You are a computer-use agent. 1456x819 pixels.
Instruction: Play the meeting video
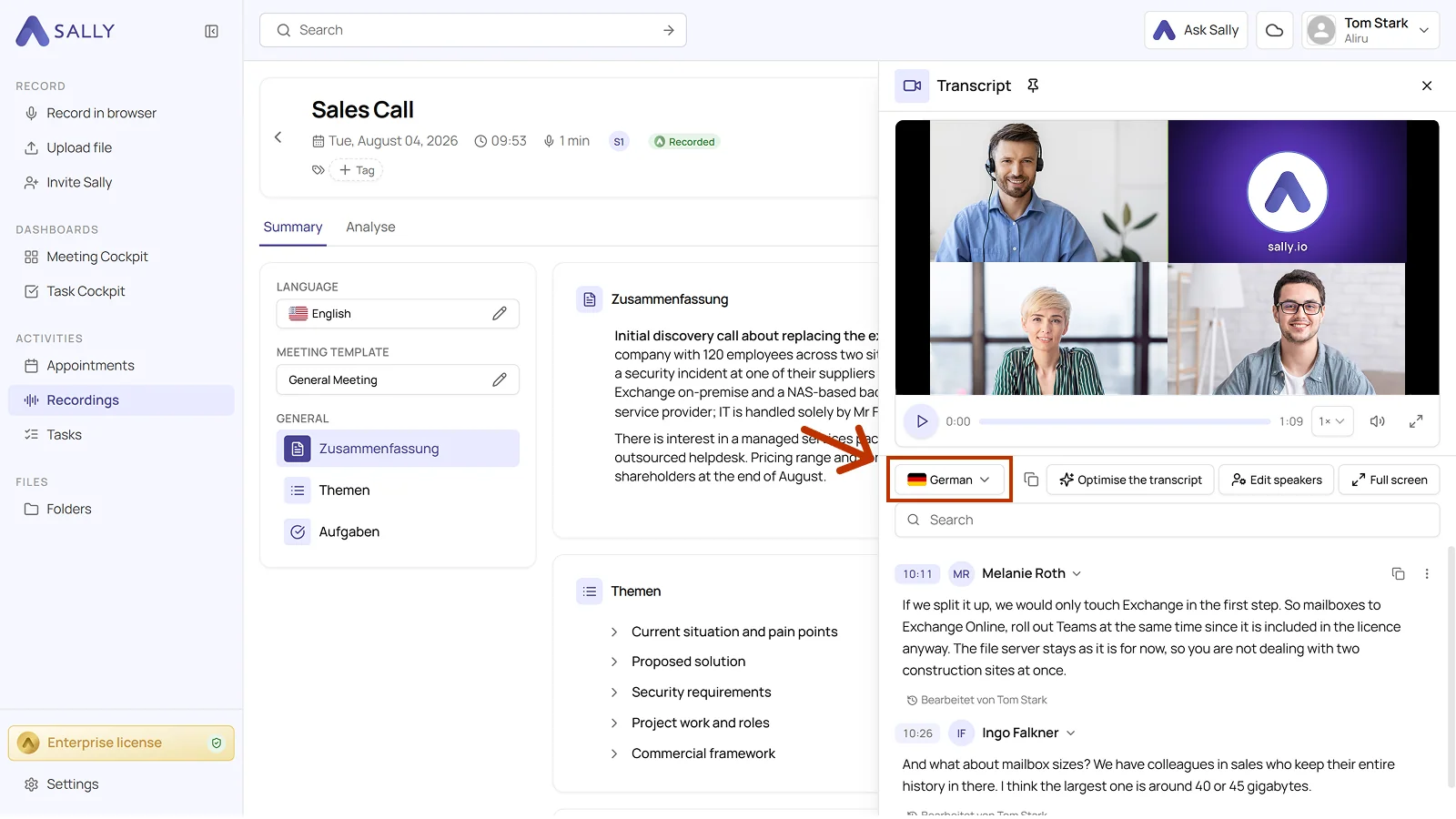(x=921, y=421)
